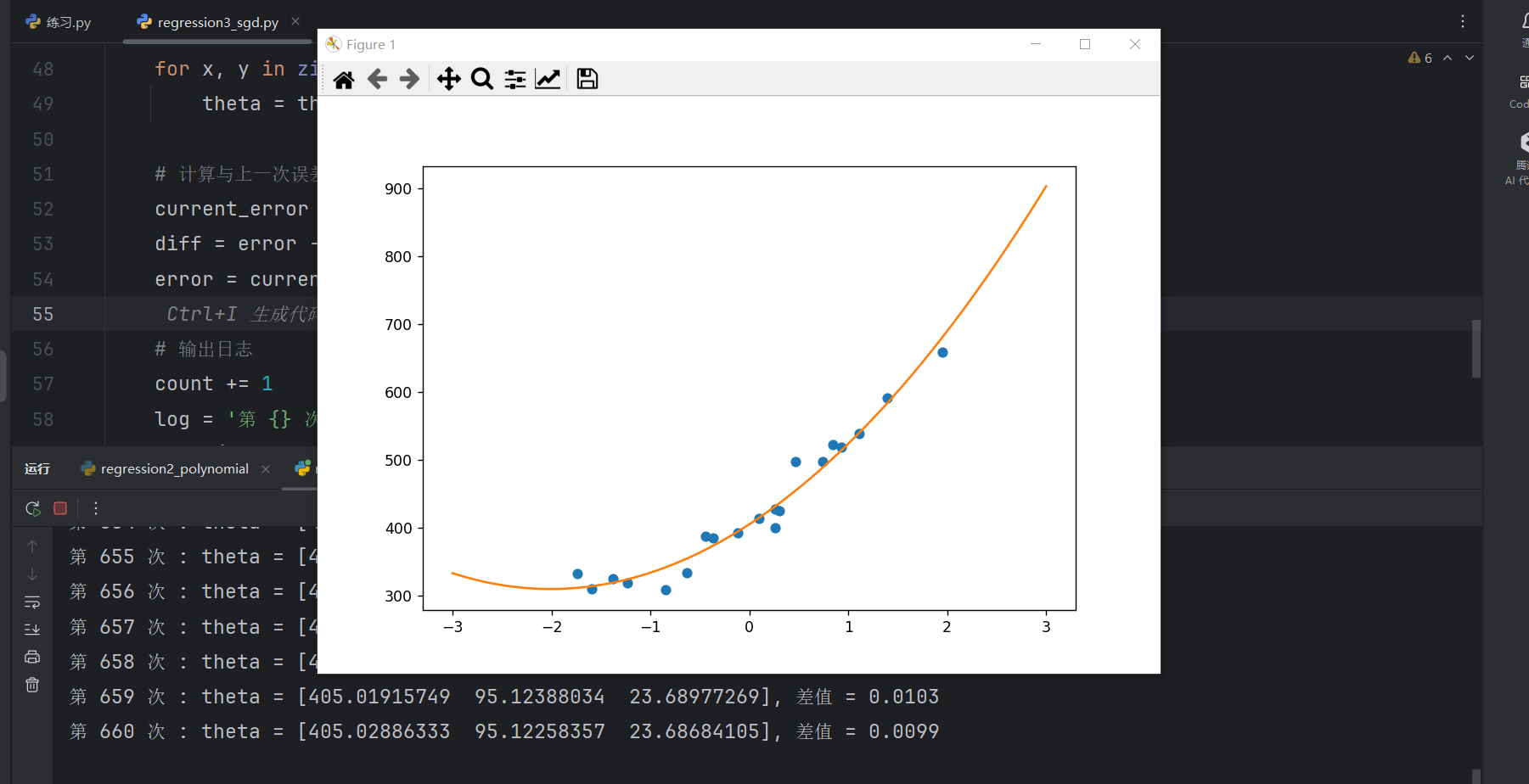The image size is (1529, 784).
Task: Open Run panel more options menu
Action: [96, 508]
